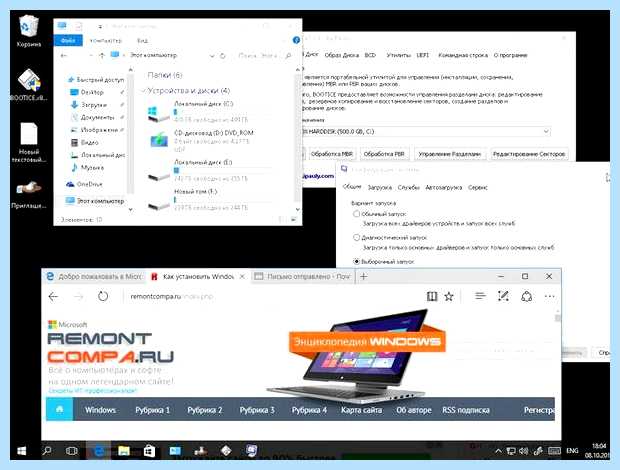Select Быстрый доступ in Explorer sidebar

[x=96, y=79]
